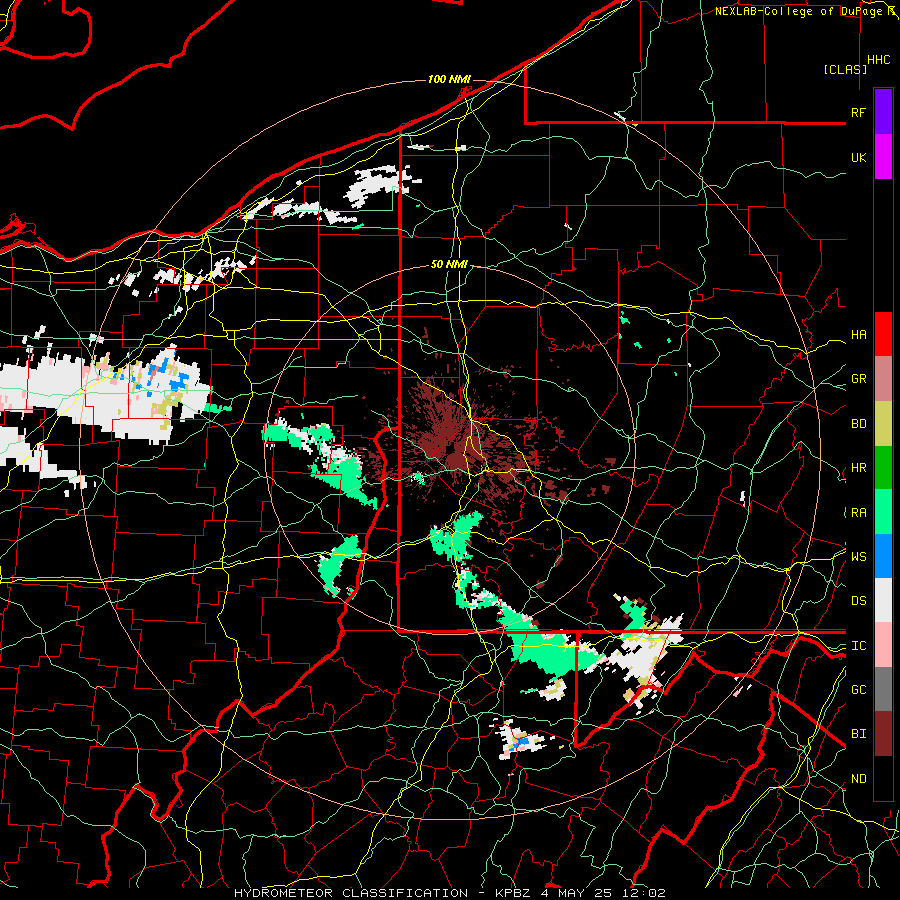Click the HR green legend swatch

883,468
